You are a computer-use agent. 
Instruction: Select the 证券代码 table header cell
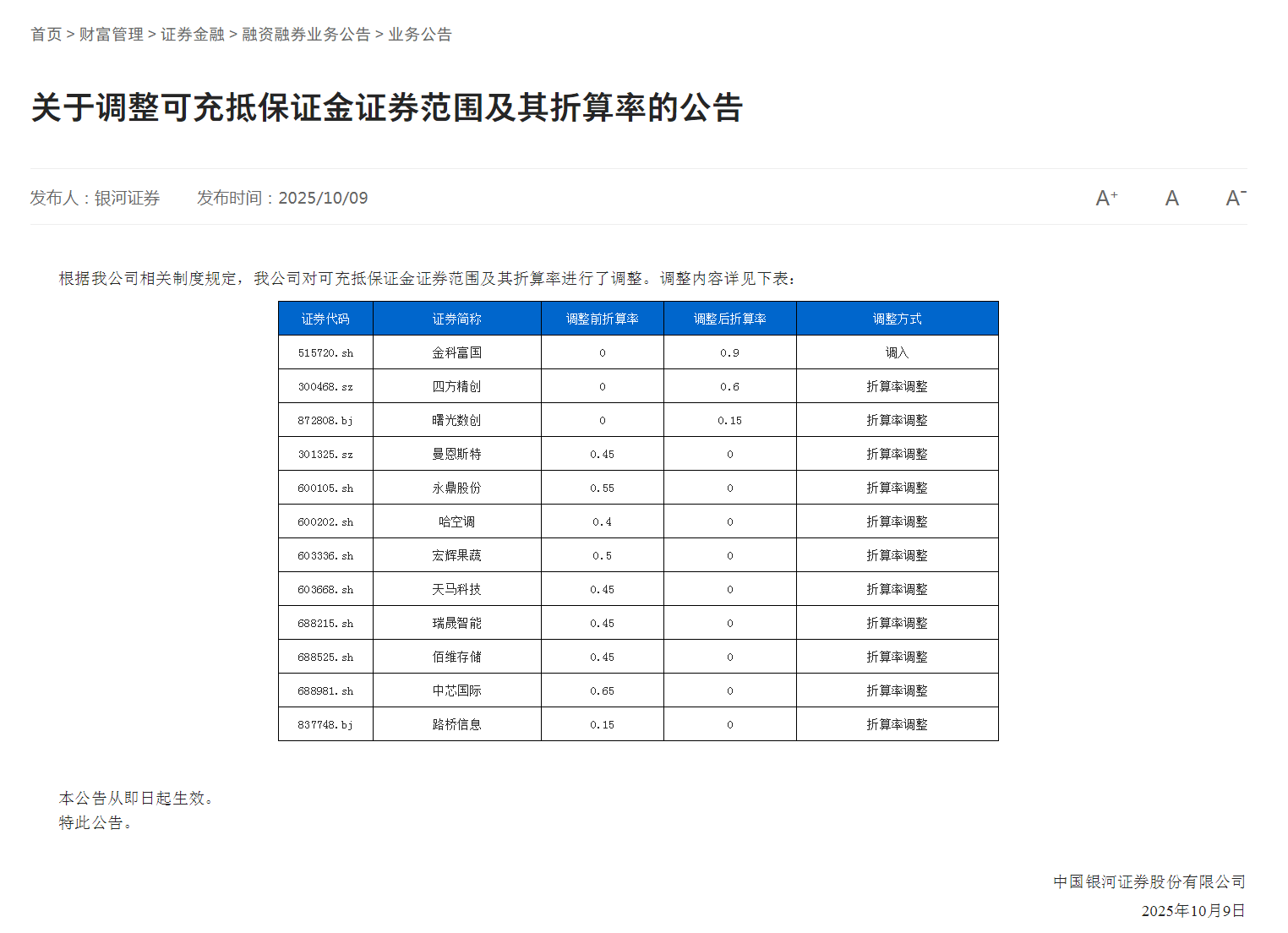[325, 318]
